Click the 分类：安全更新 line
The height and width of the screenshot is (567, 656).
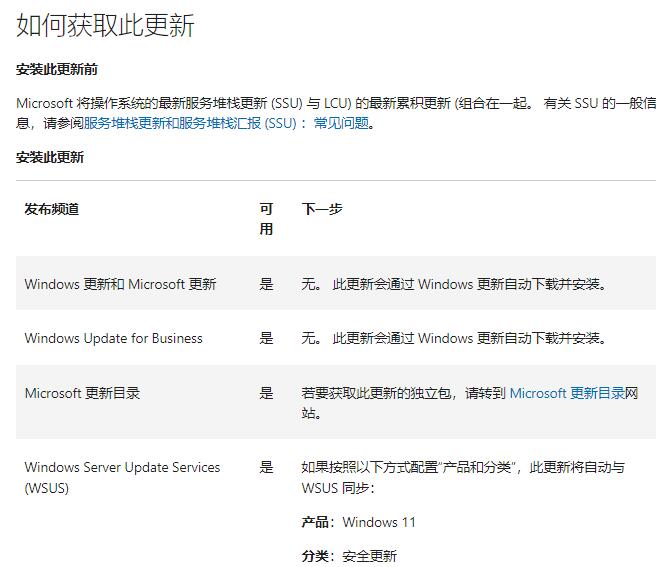click(349, 556)
